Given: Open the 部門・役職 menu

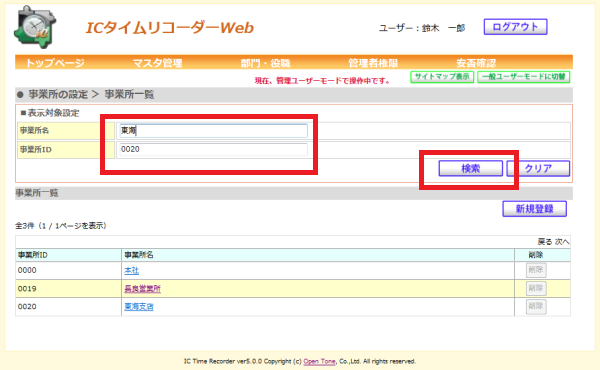Looking at the screenshot, I should tap(266, 63).
